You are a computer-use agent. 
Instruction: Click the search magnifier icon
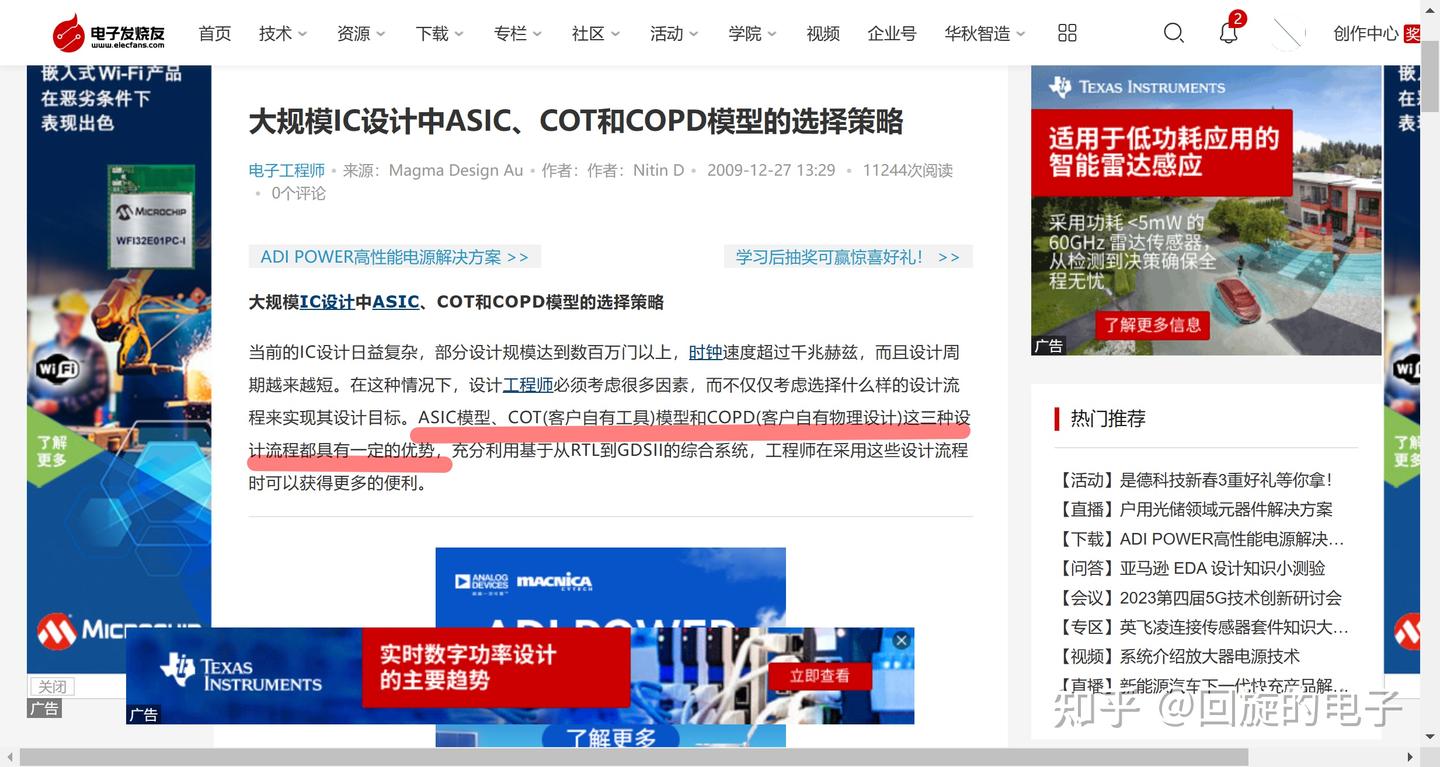[x=1173, y=32]
